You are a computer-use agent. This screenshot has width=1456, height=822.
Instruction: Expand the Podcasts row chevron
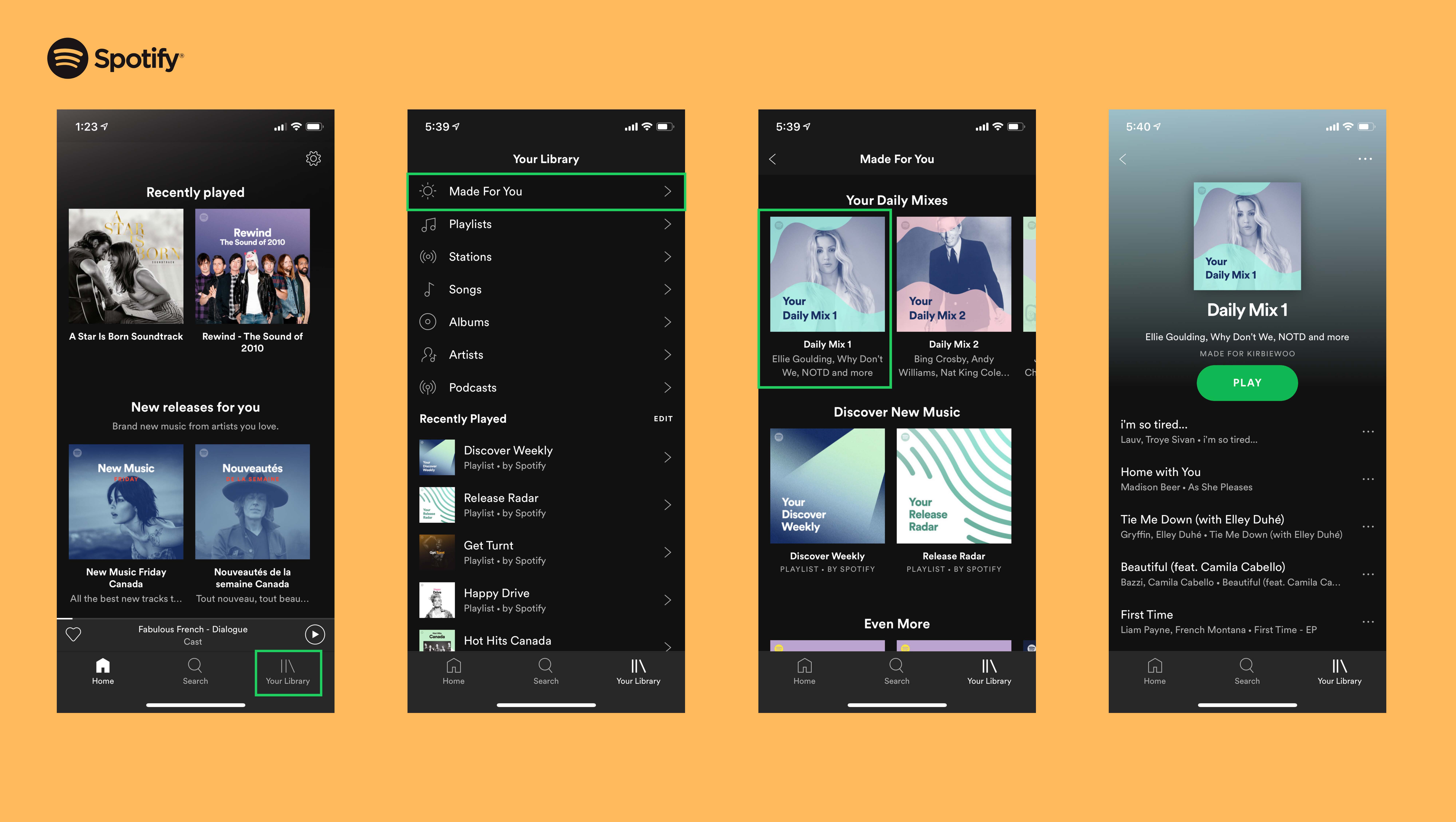pos(668,388)
